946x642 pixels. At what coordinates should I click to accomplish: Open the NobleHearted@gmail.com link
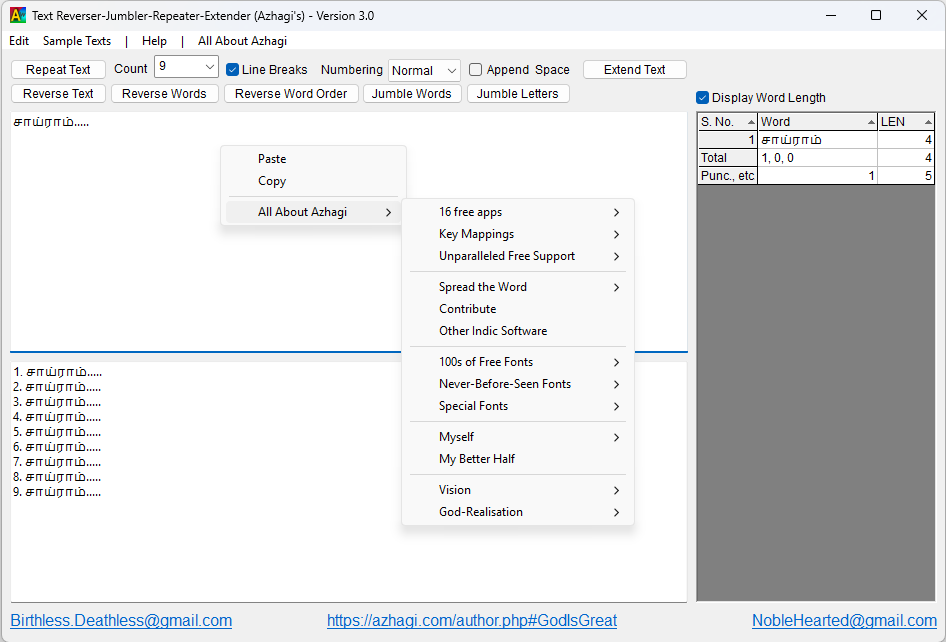point(844,621)
